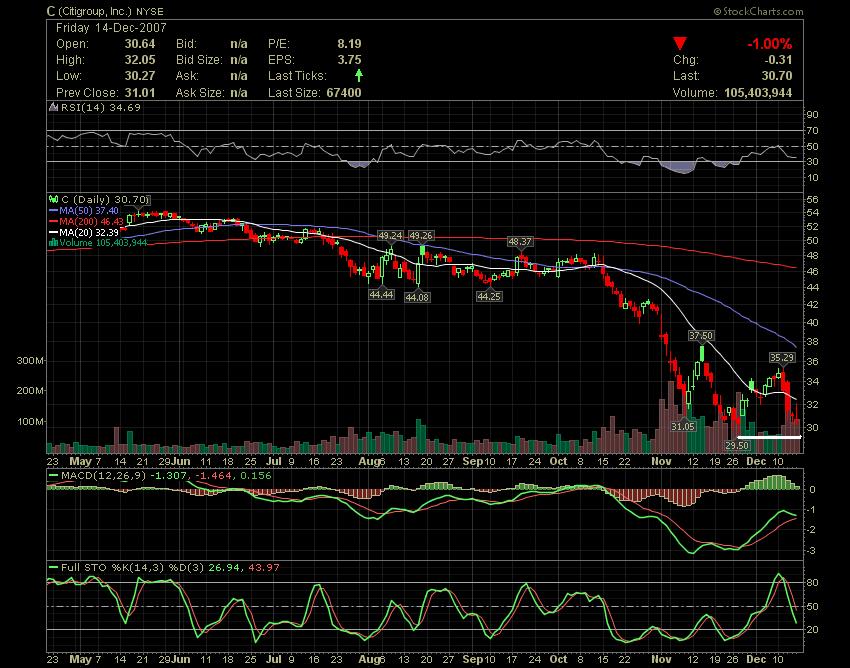850x668 pixels.
Task: Click the 35.29 December high label
Action: point(782,357)
